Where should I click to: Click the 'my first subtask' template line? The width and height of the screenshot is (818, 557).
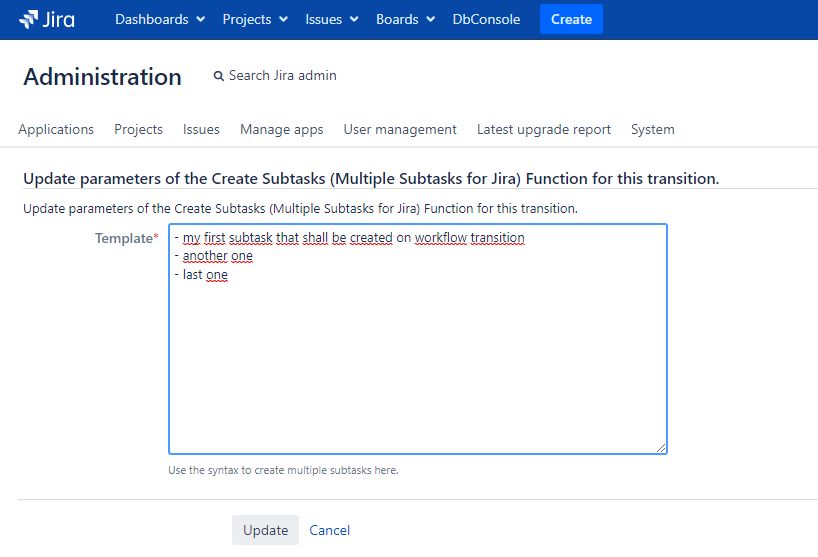350,238
